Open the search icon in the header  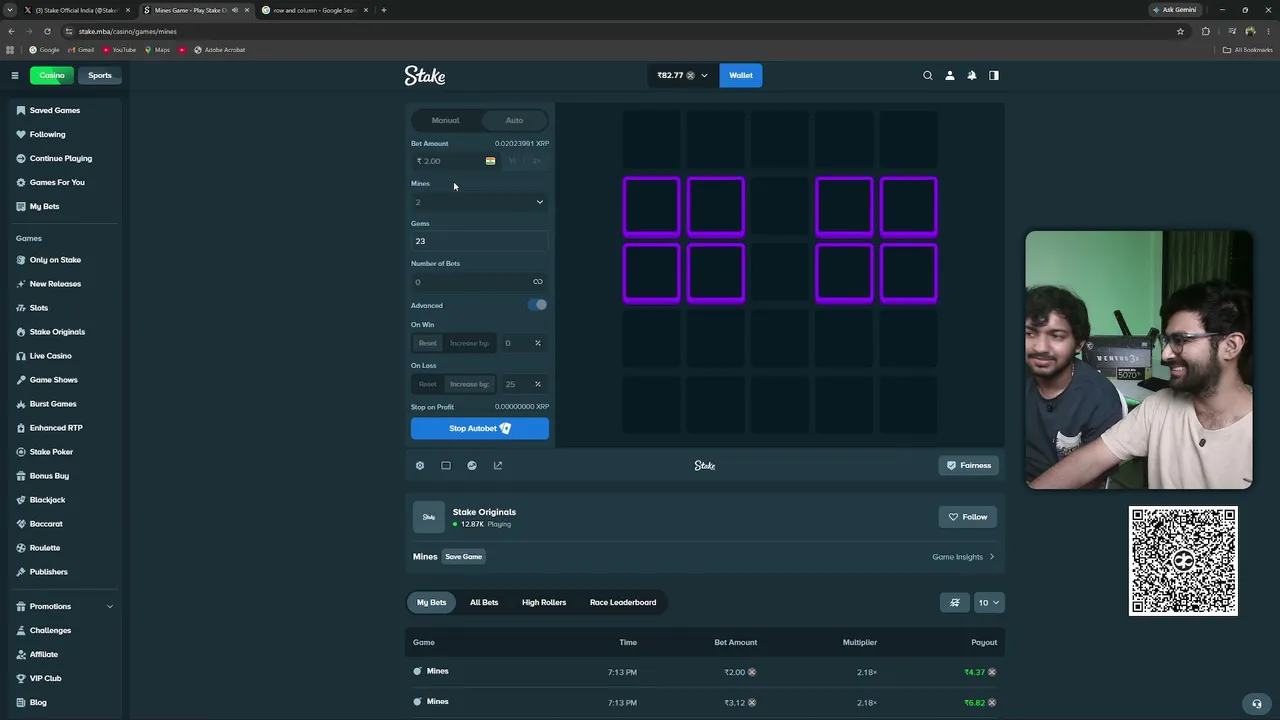click(x=928, y=75)
